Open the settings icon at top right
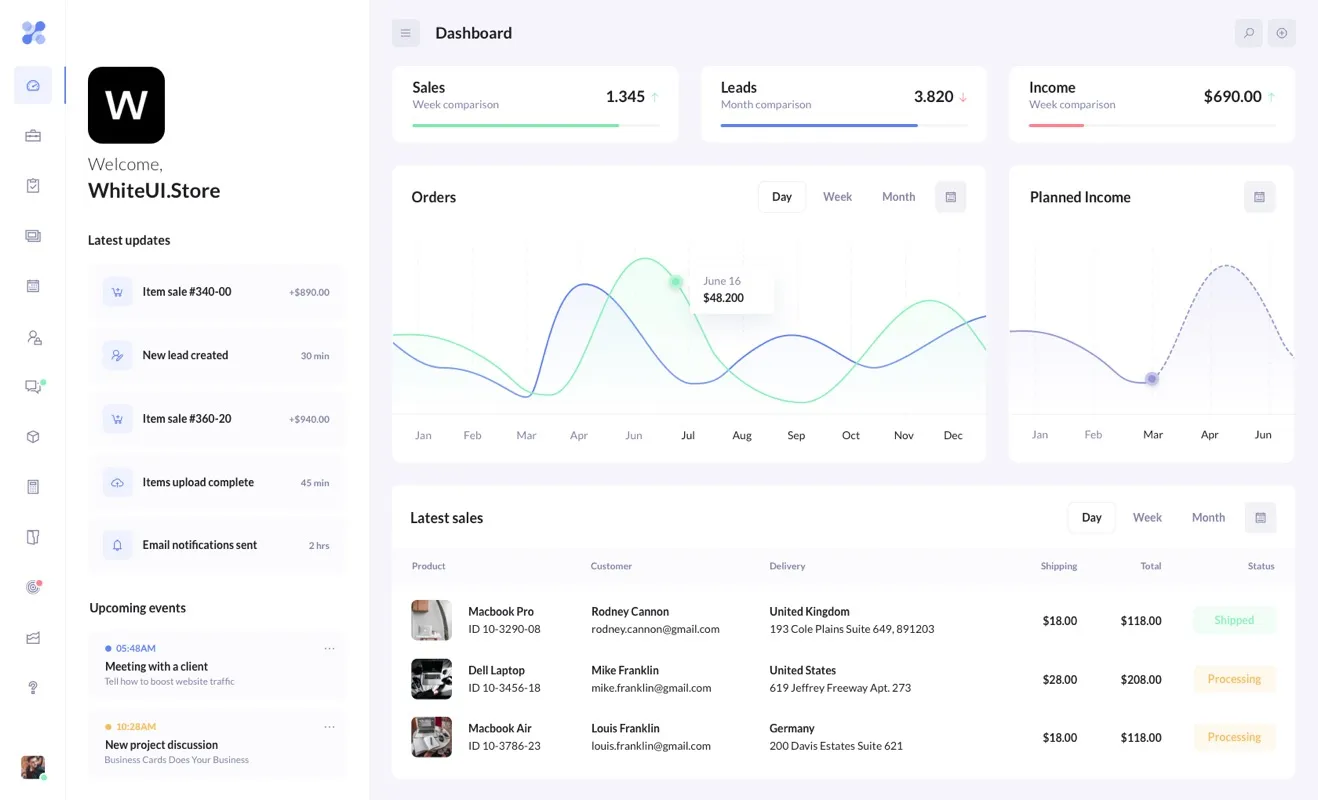Screen dimensions: 1318x800 coord(1281,33)
